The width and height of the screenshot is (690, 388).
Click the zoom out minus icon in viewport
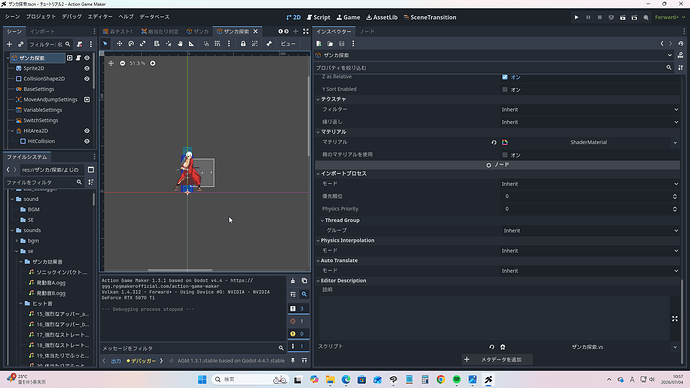122,63
